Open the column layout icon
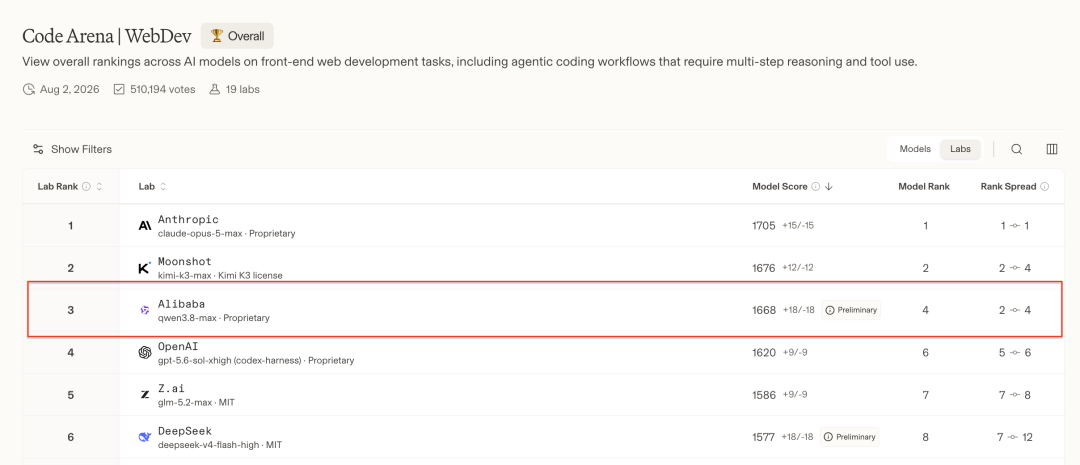The image size is (1080, 465). (x=1052, y=149)
